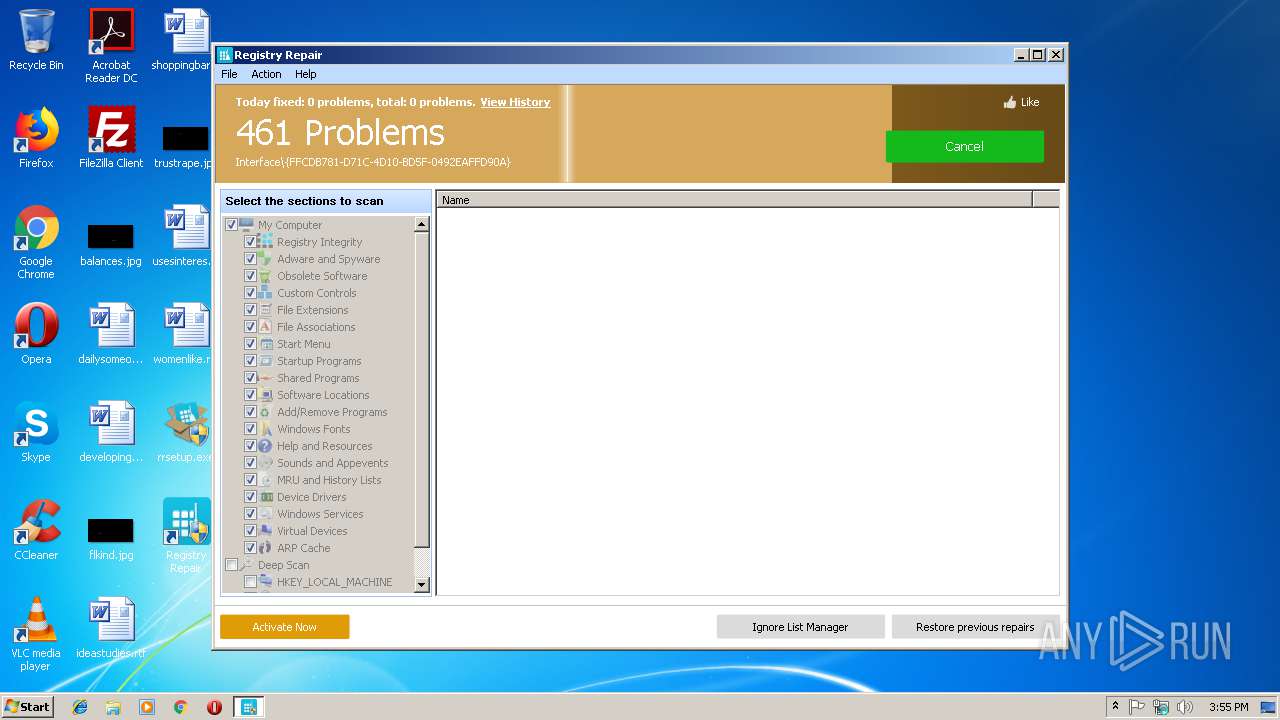Open the View History link

515,102
